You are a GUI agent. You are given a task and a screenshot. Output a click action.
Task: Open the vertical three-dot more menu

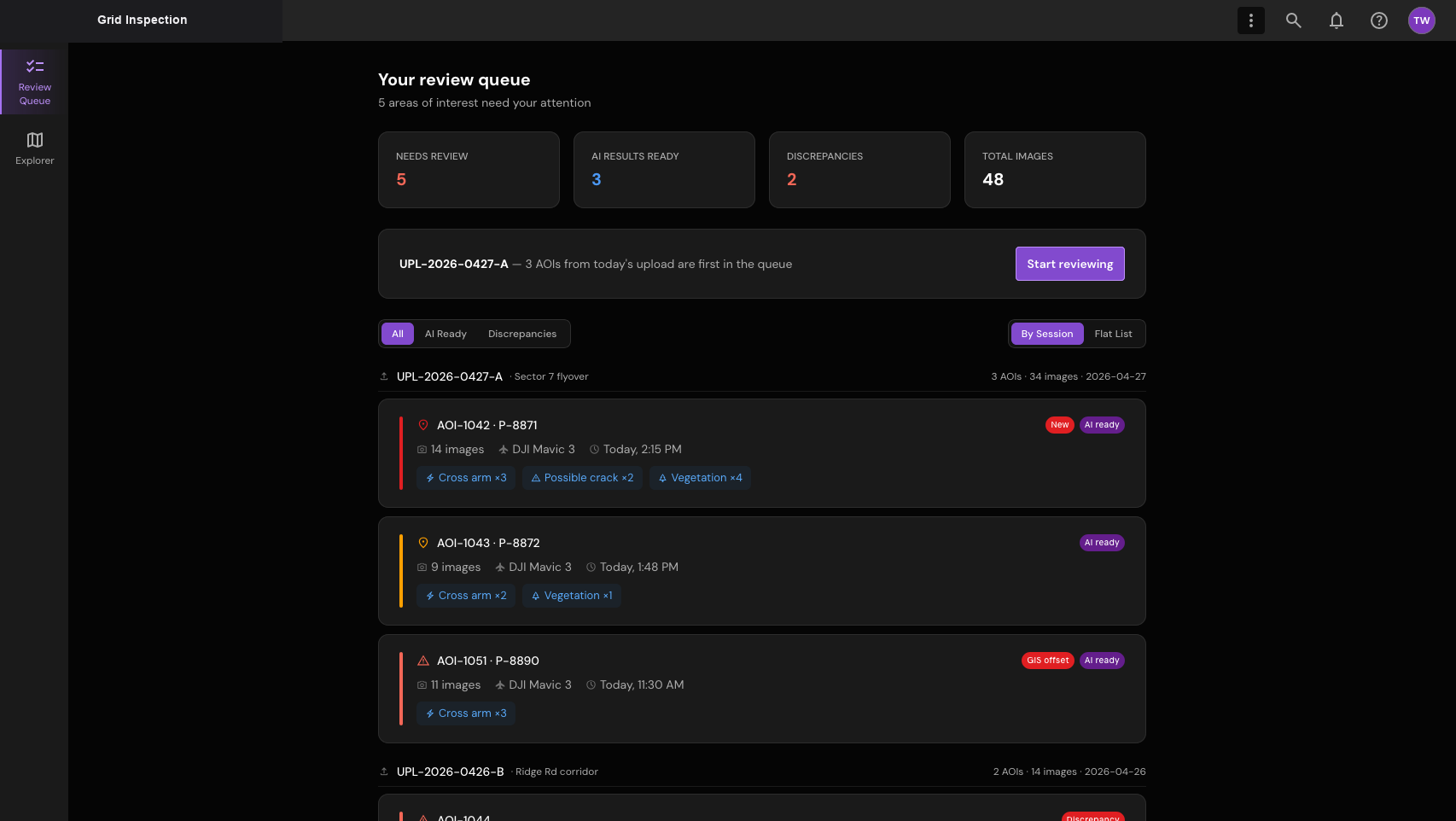coord(1251,20)
